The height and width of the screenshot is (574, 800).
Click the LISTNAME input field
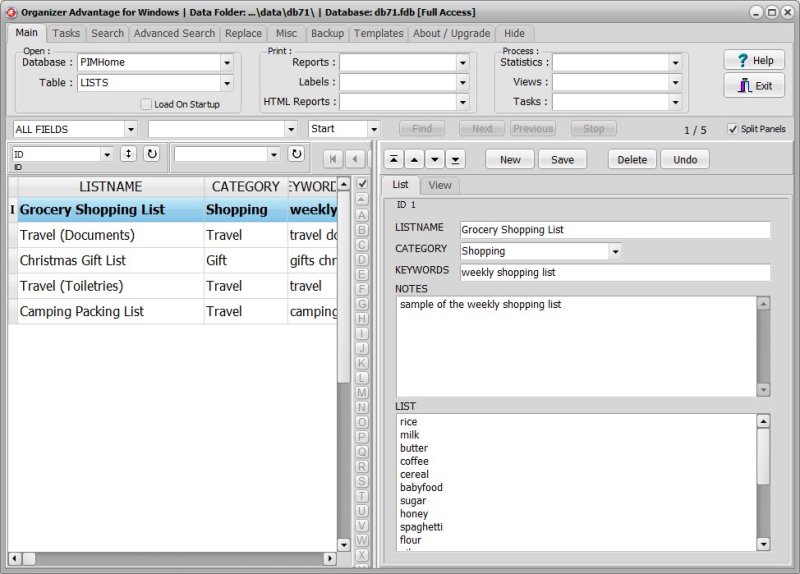(x=615, y=230)
